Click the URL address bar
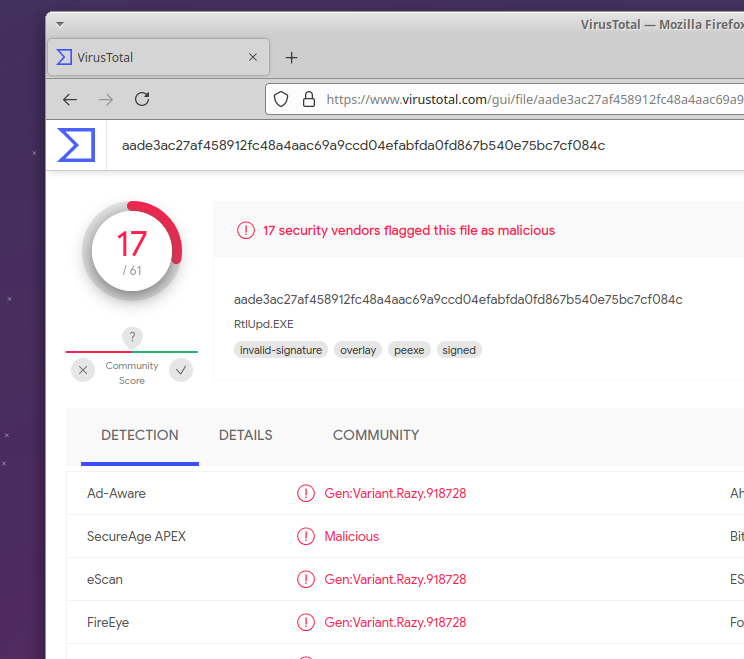Viewport: 744px width, 659px height. pyautogui.click(x=504, y=99)
